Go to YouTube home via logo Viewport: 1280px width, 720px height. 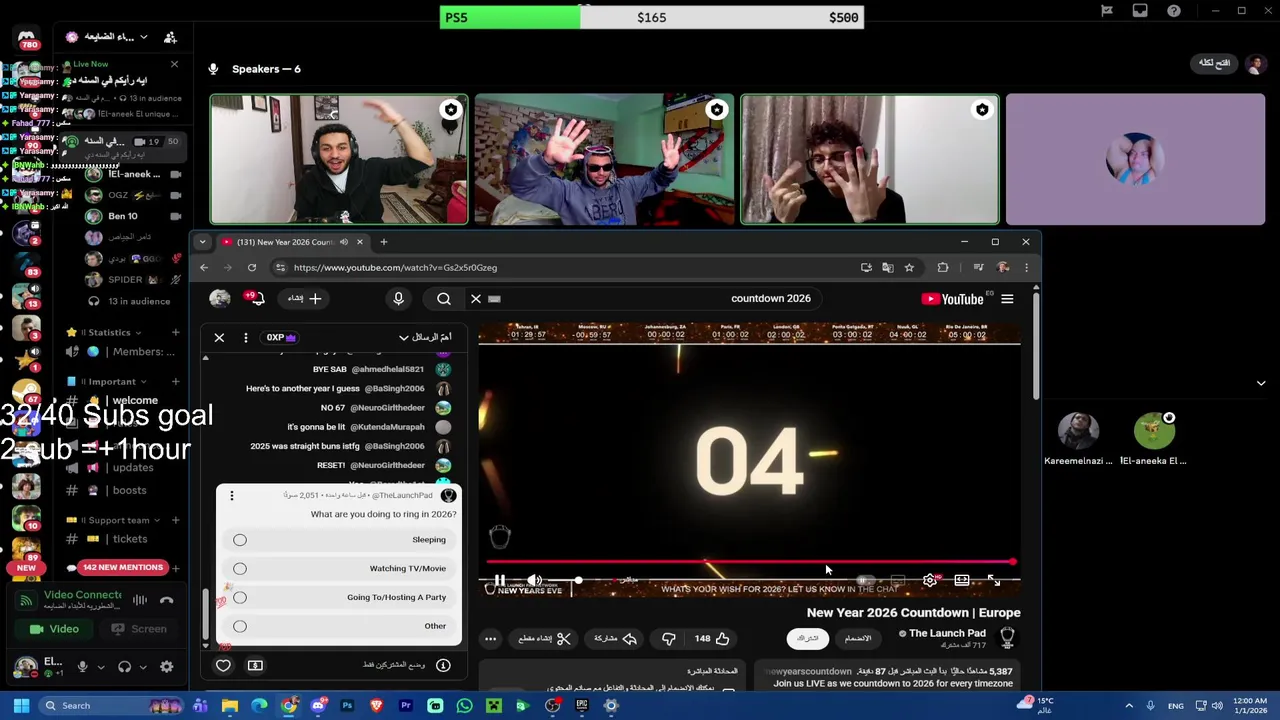[x=953, y=298]
